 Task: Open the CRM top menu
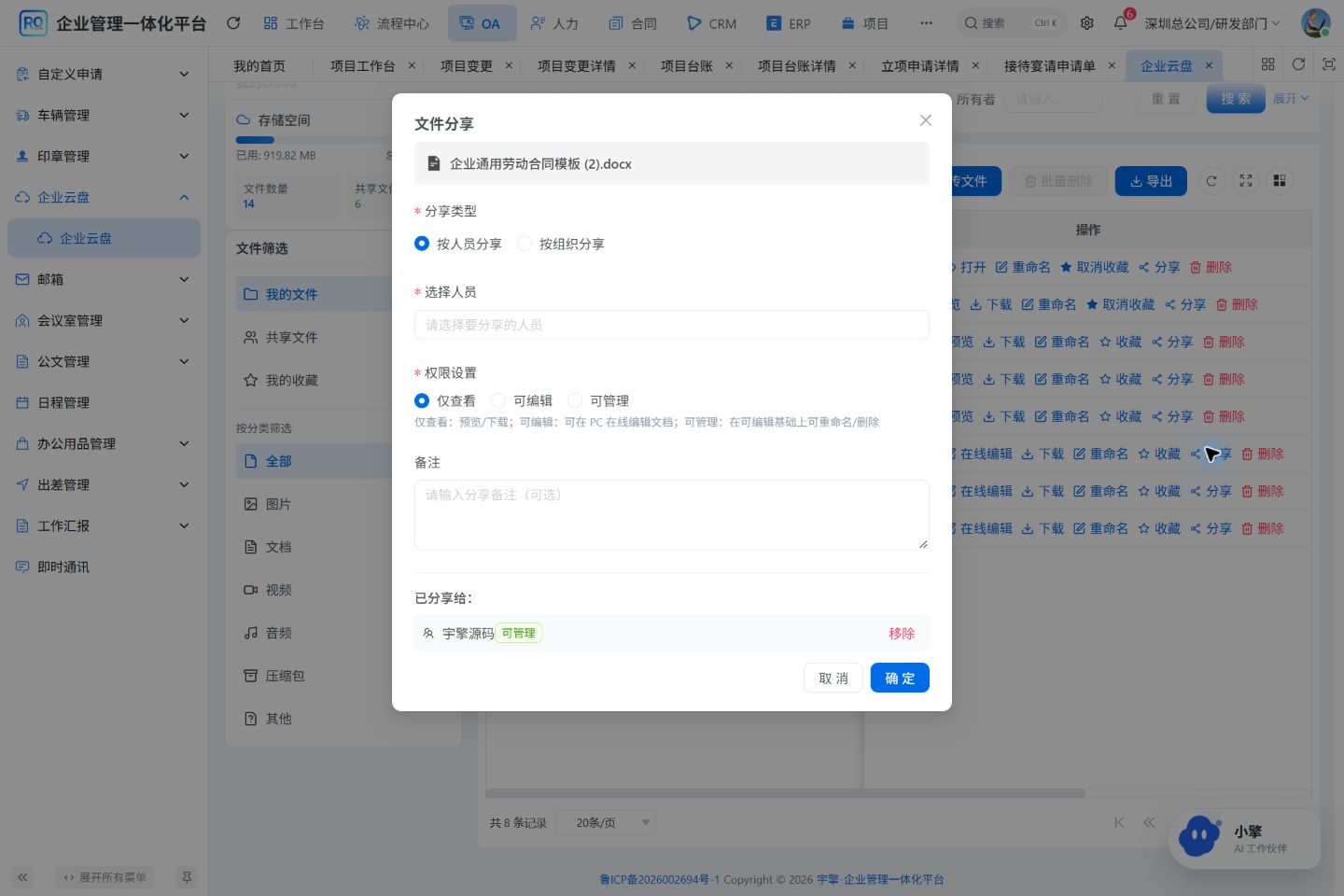pyautogui.click(x=711, y=23)
